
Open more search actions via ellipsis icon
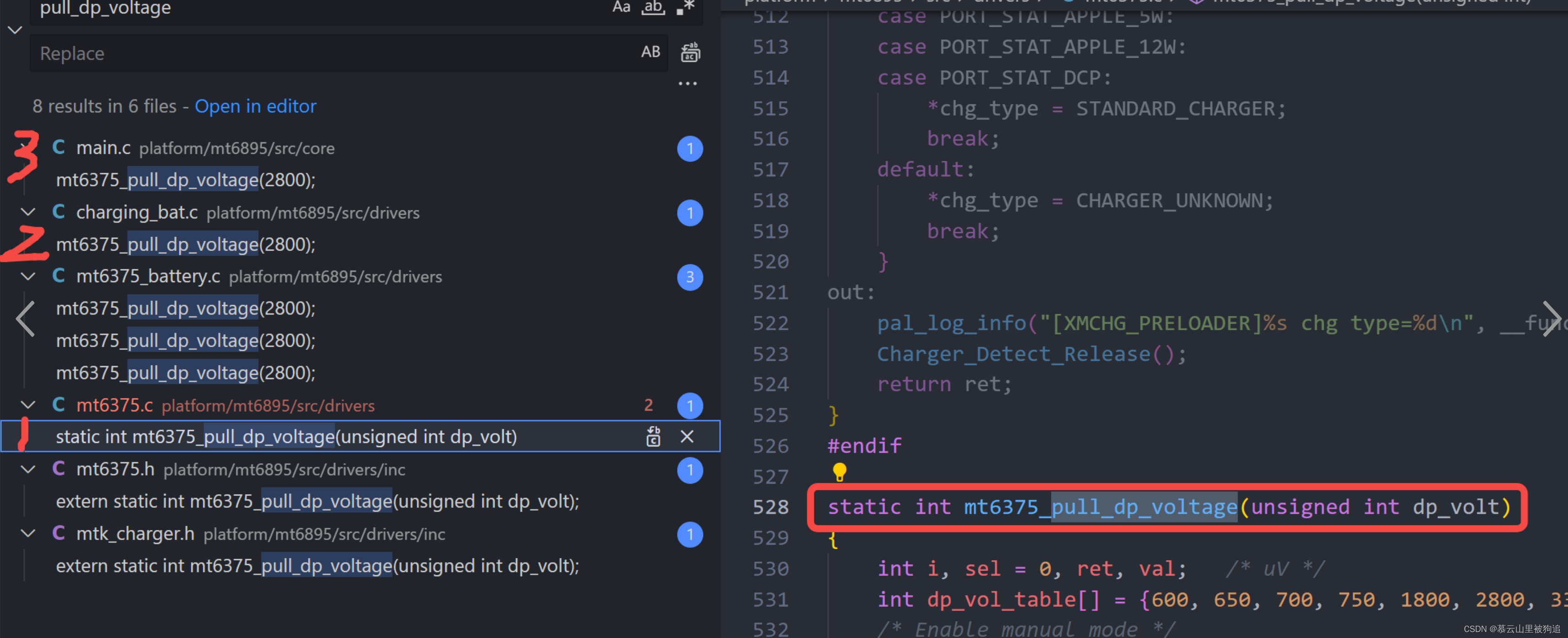click(687, 83)
